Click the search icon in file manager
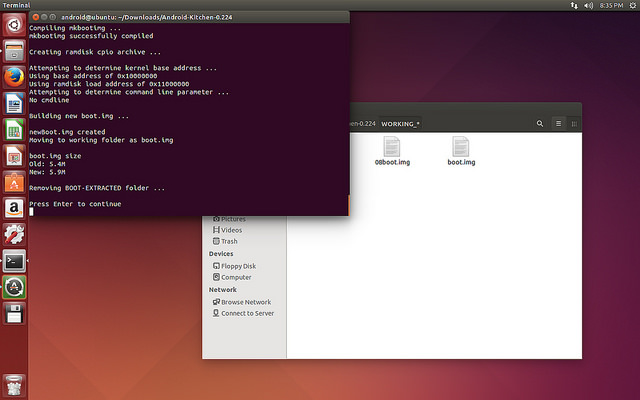Image resolution: width=640 pixels, height=400 pixels. [x=541, y=124]
